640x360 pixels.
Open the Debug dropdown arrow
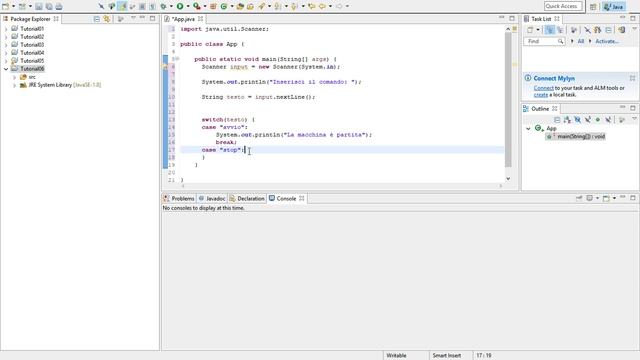coord(171,6)
